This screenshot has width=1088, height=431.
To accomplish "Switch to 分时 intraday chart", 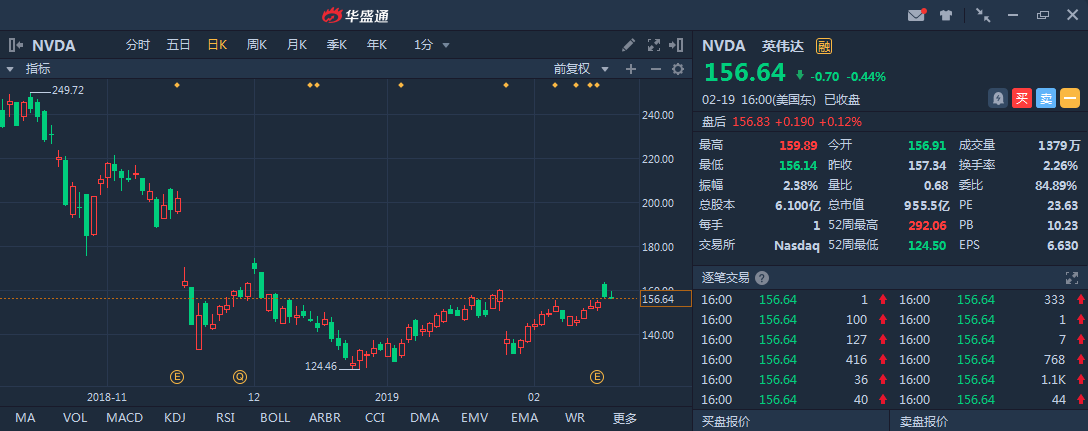I will click(x=137, y=45).
